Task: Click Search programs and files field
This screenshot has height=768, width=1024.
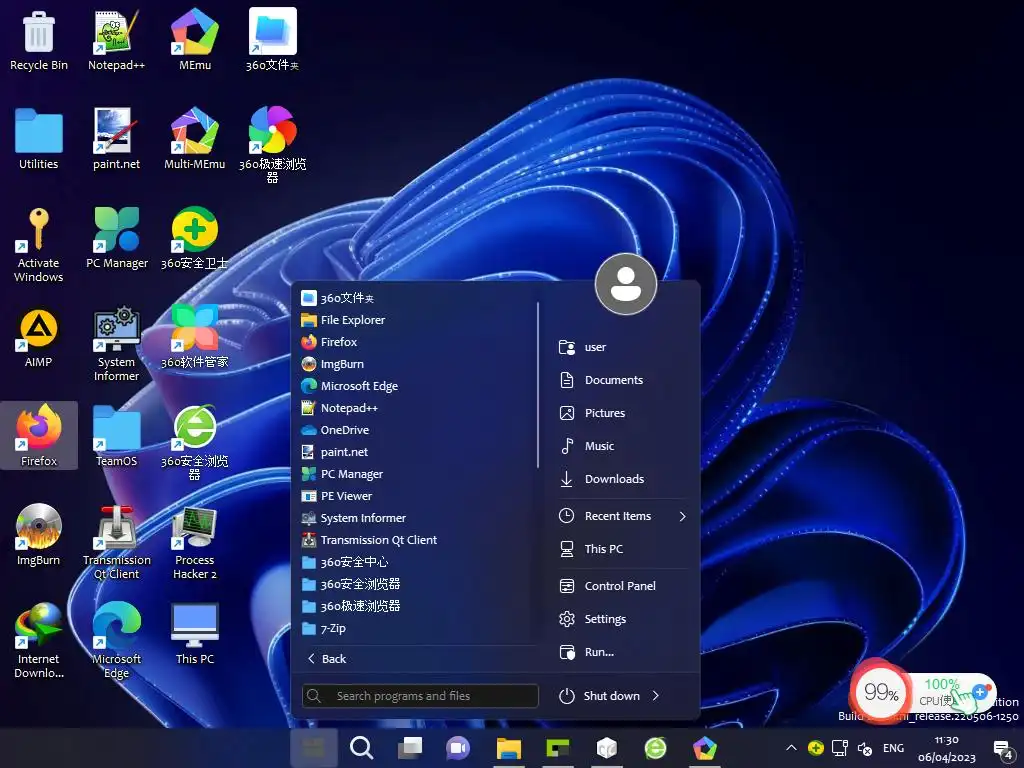Action: [x=420, y=696]
